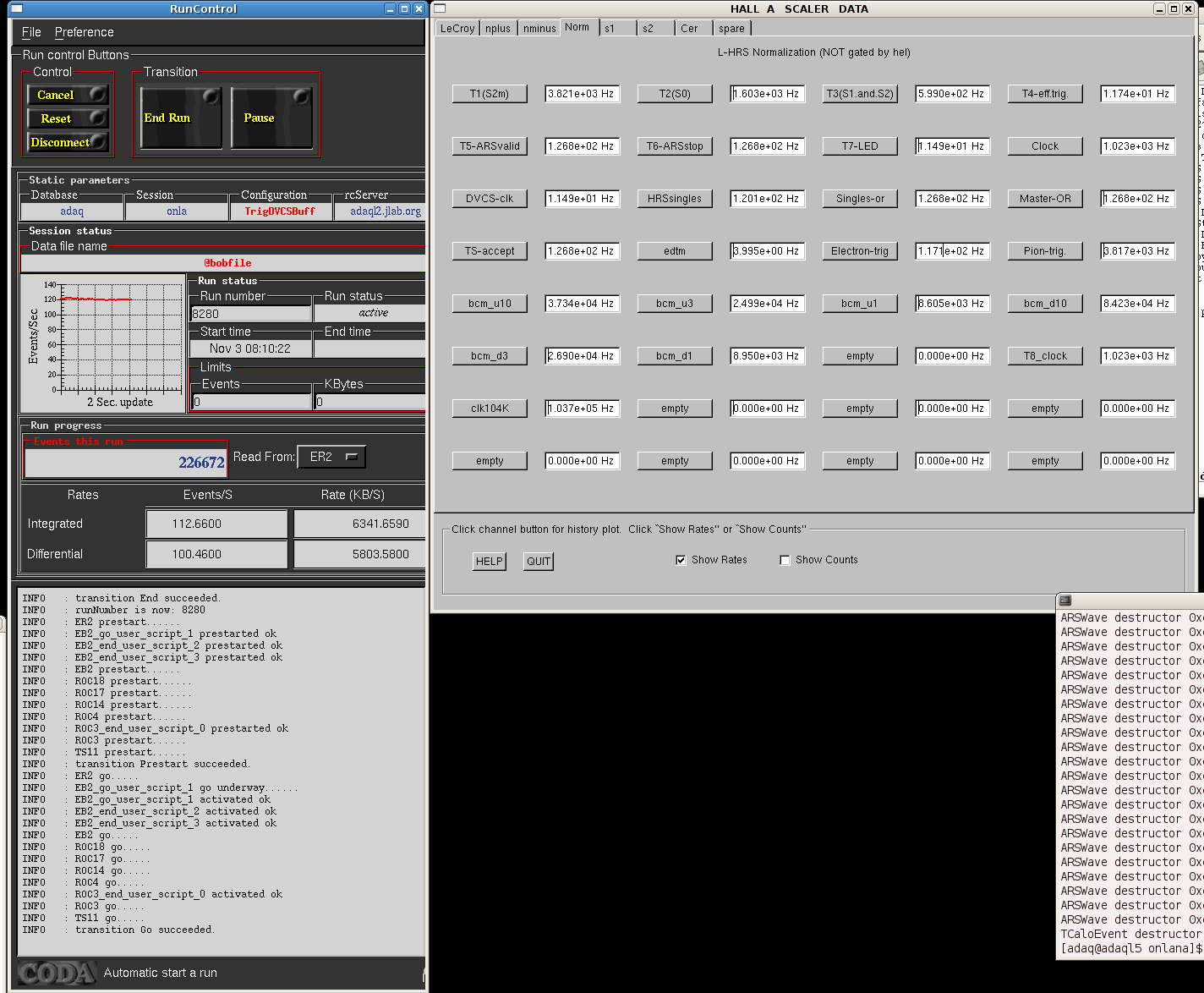Switch to the s1 tab
This screenshot has height=993, width=1204.
(x=616, y=28)
